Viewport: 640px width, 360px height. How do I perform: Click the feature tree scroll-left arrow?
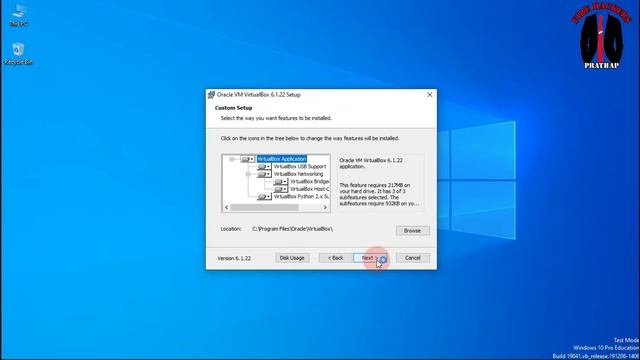pyautogui.click(x=227, y=208)
